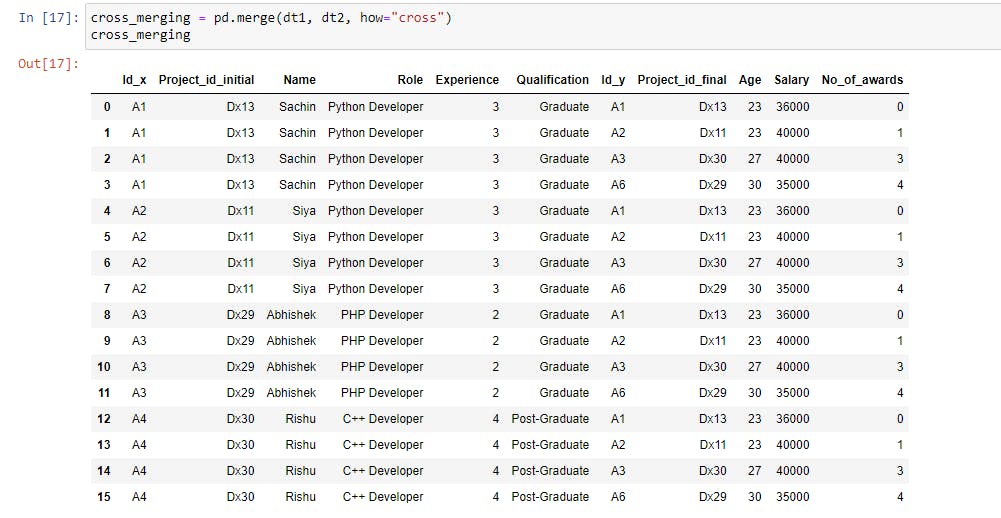Click Id_x A2 in row 6
The width and height of the screenshot is (1001, 518).
click(x=139, y=263)
